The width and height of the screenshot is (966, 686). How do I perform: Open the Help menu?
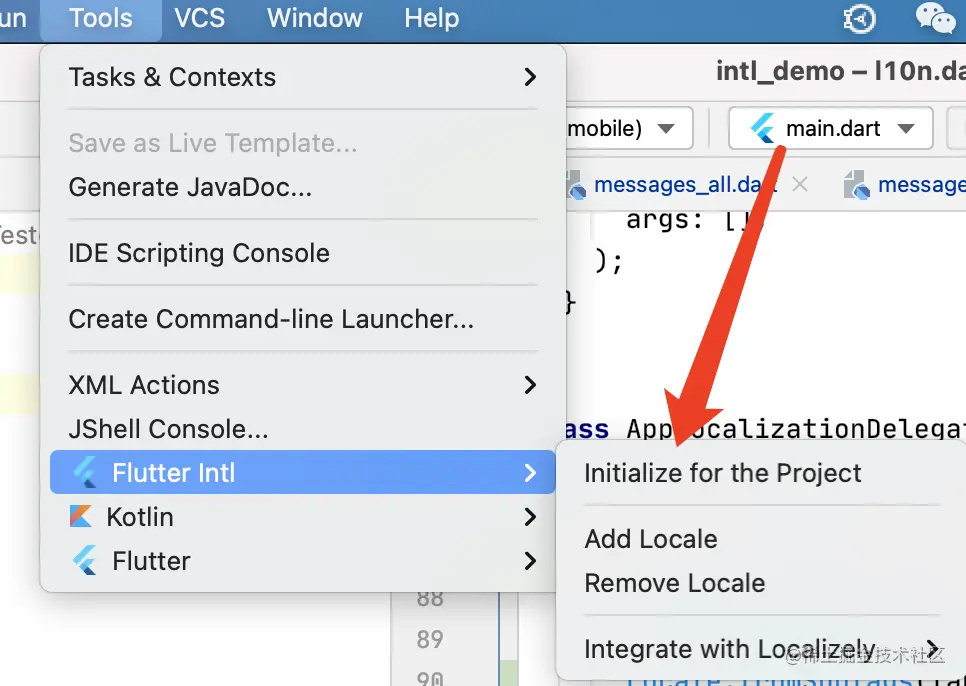coord(431,18)
